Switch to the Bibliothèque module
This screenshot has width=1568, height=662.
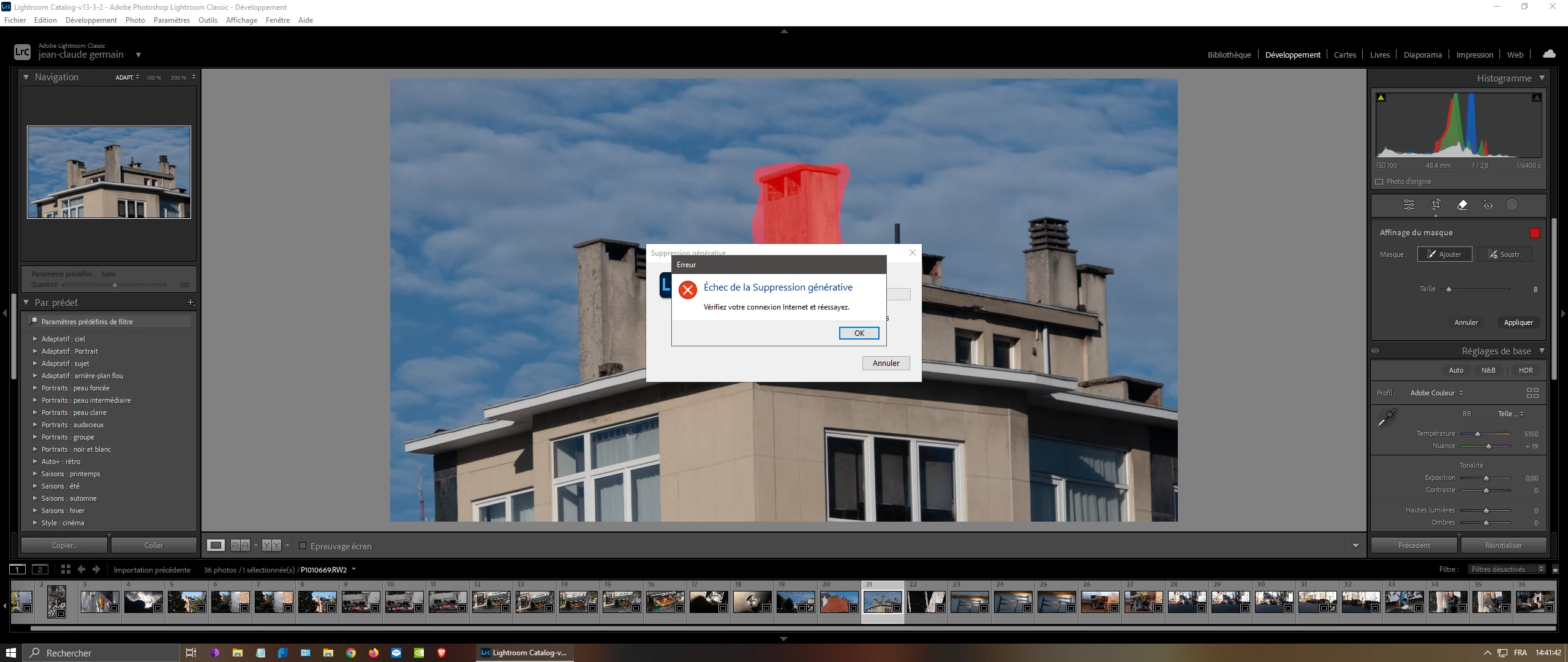click(x=1229, y=55)
